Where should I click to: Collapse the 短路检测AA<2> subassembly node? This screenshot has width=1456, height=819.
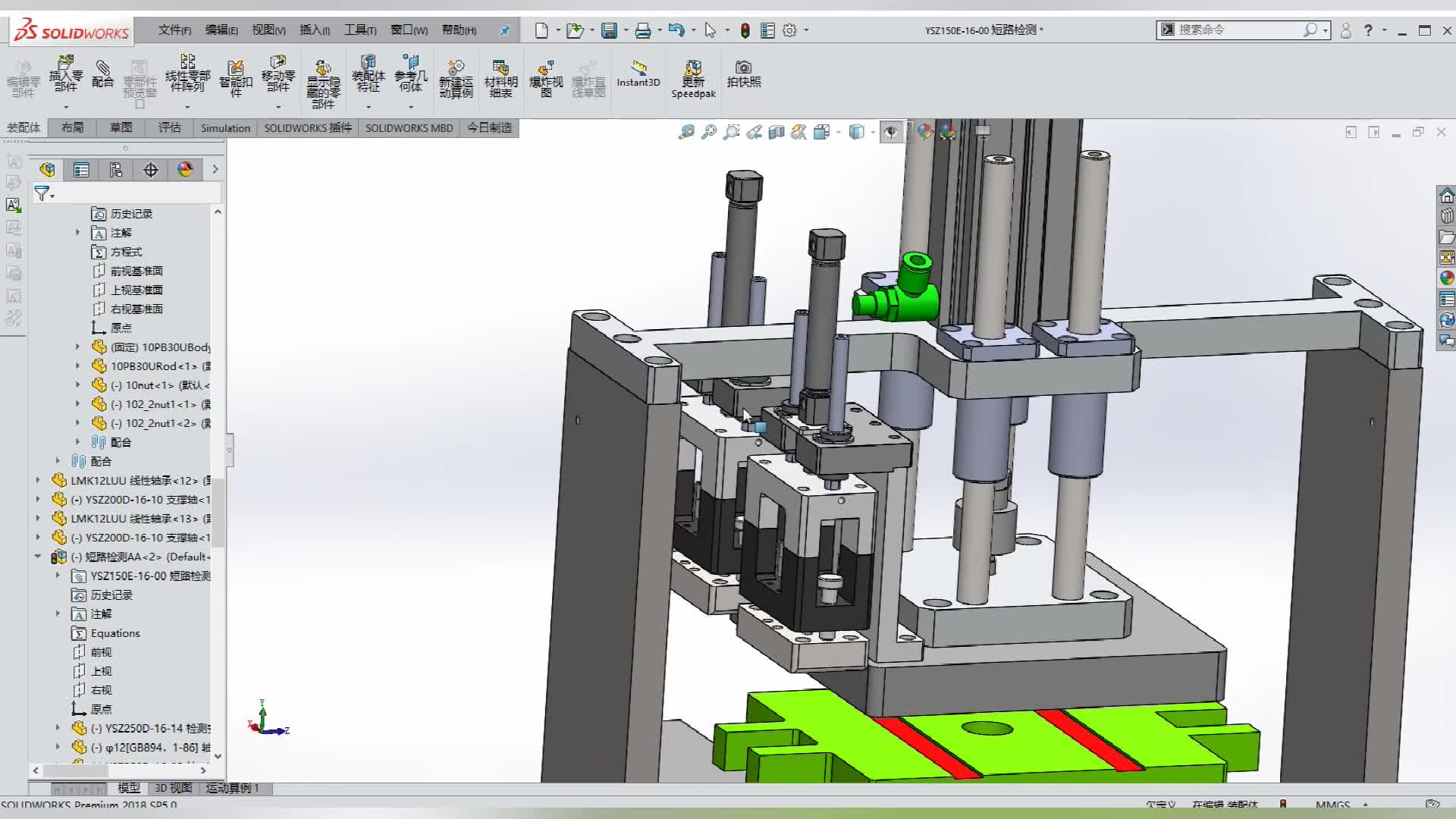point(38,557)
